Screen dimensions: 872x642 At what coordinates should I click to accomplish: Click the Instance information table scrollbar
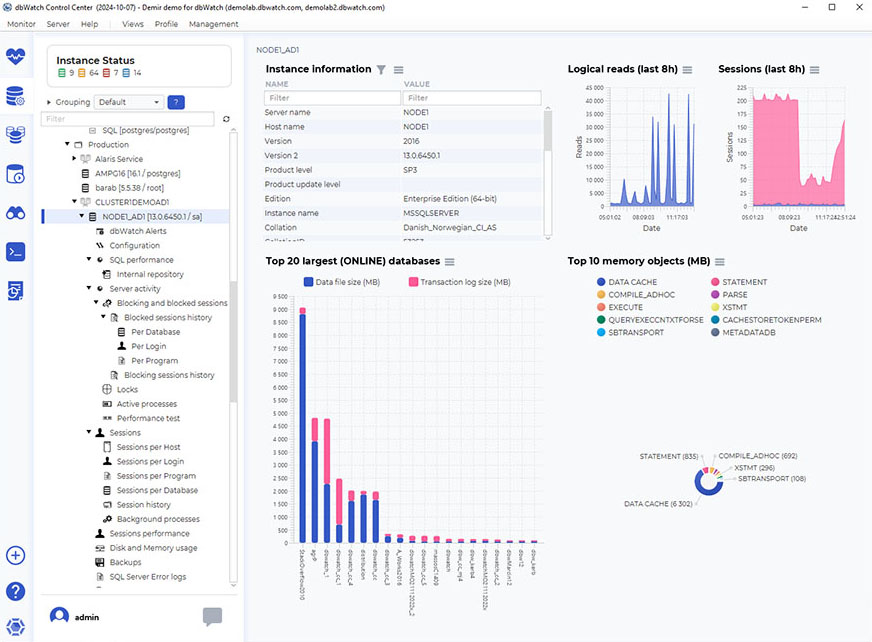pos(548,131)
